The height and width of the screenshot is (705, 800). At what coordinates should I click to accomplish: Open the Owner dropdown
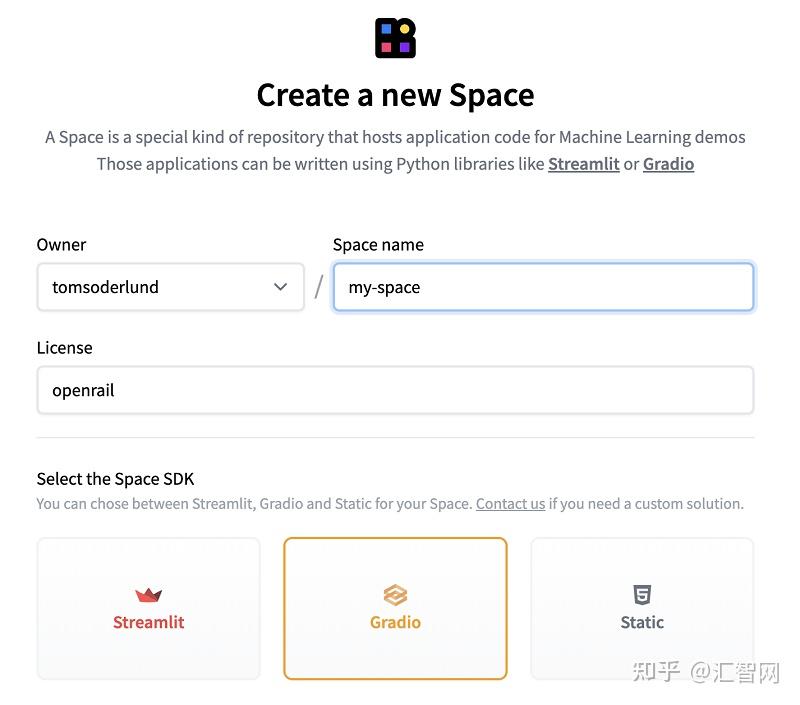coord(170,287)
